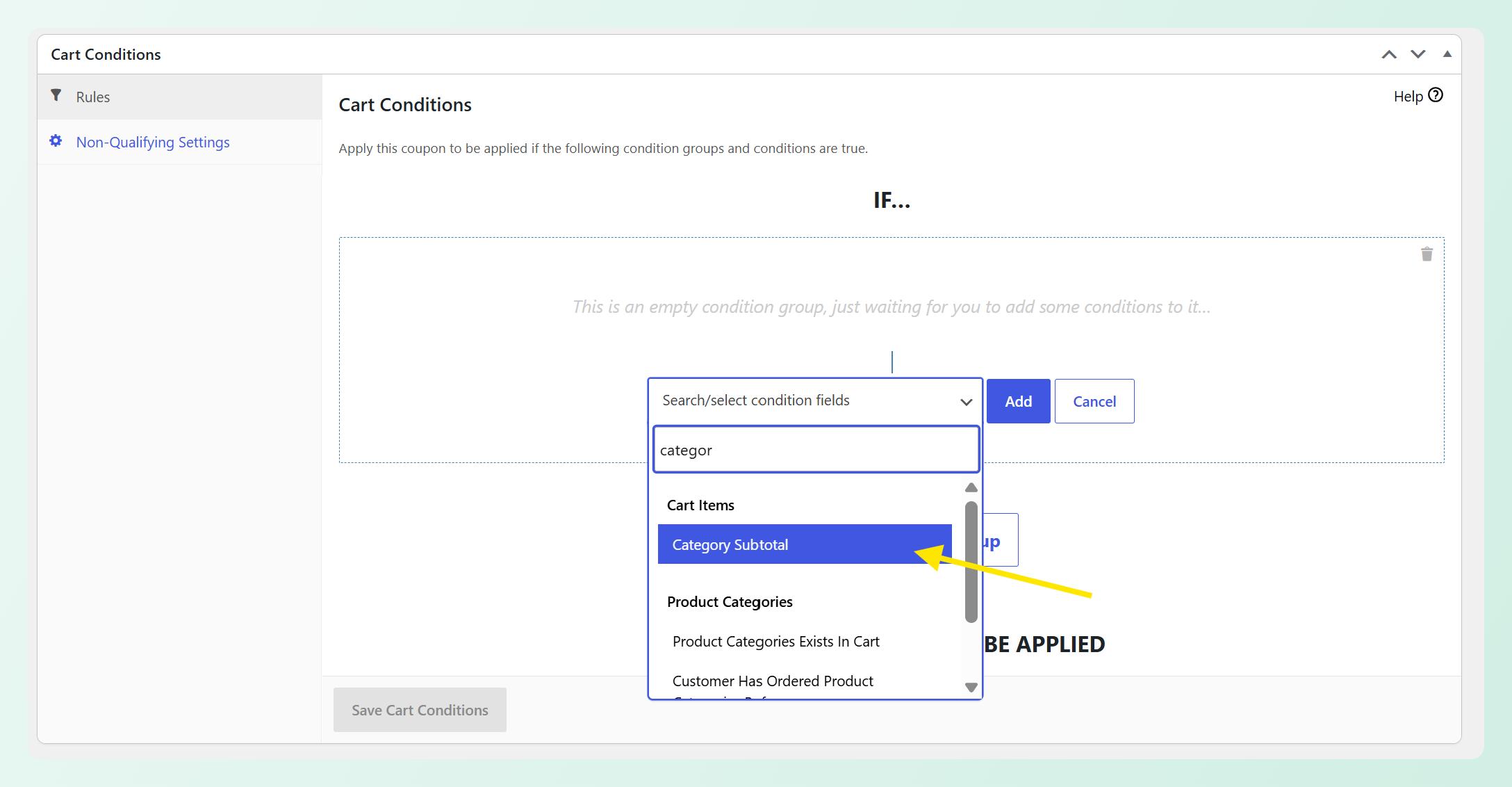Cancel adding the condition

[1094, 401]
